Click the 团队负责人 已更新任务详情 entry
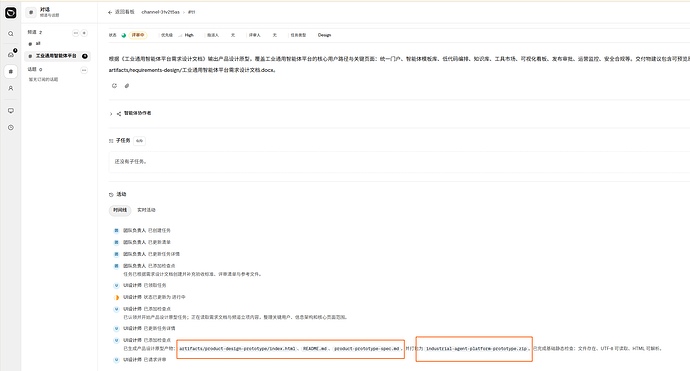690x371 pixels. pos(151,254)
